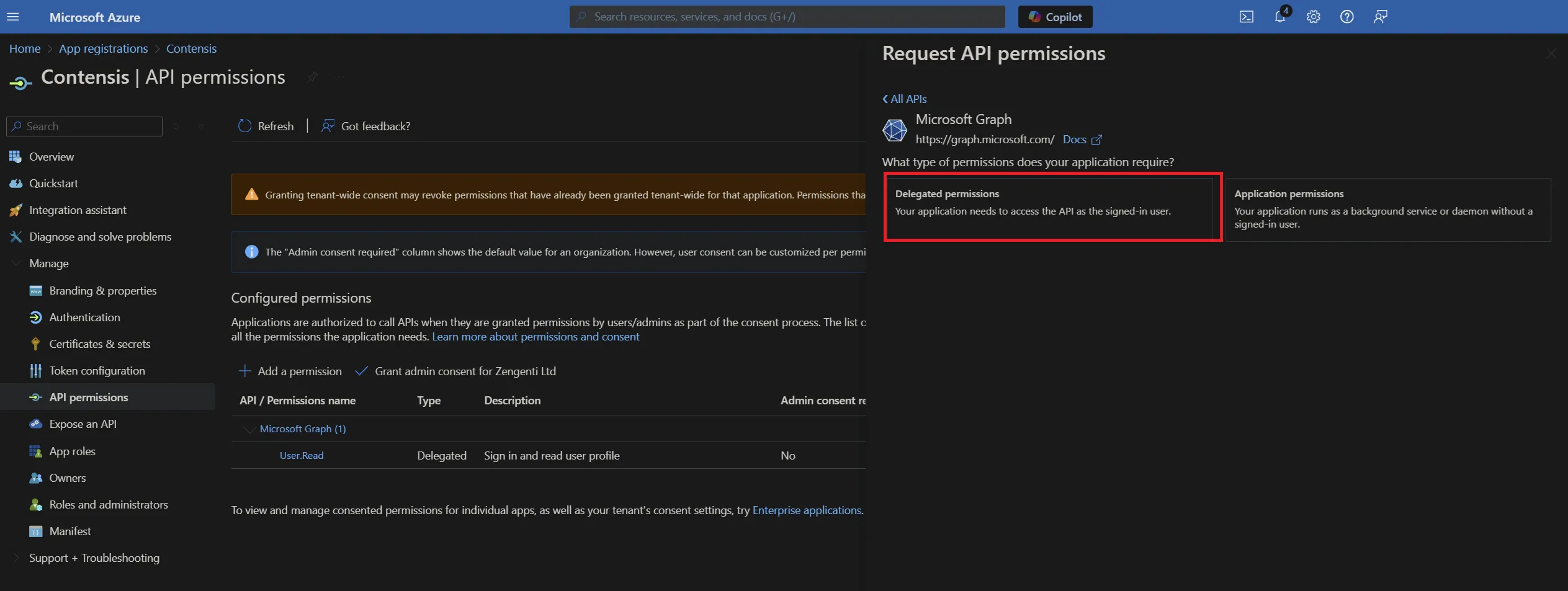Open Integration assistant
1568x591 pixels.
pos(78,210)
